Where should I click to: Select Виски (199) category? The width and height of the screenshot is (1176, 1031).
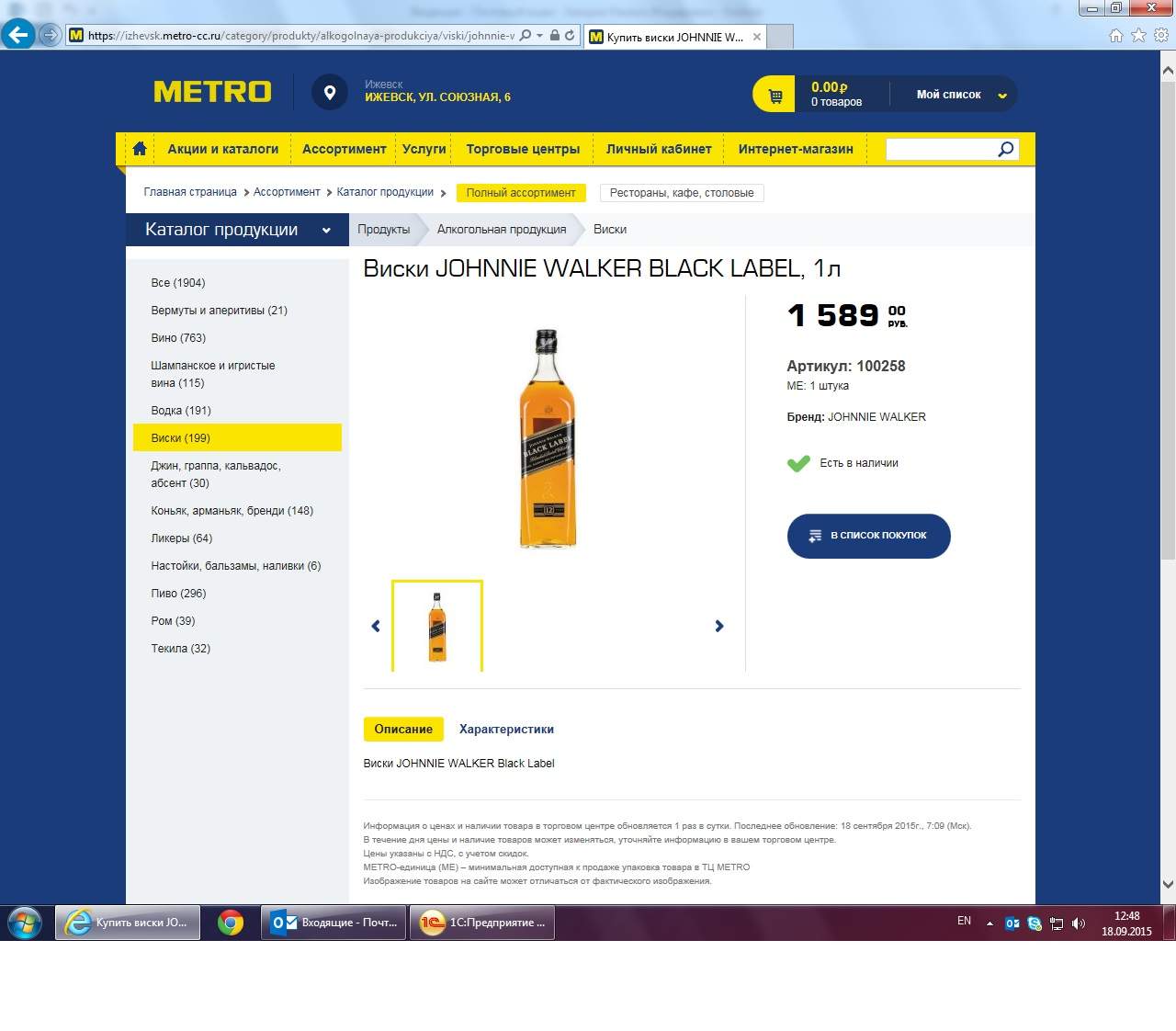(237, 437)
